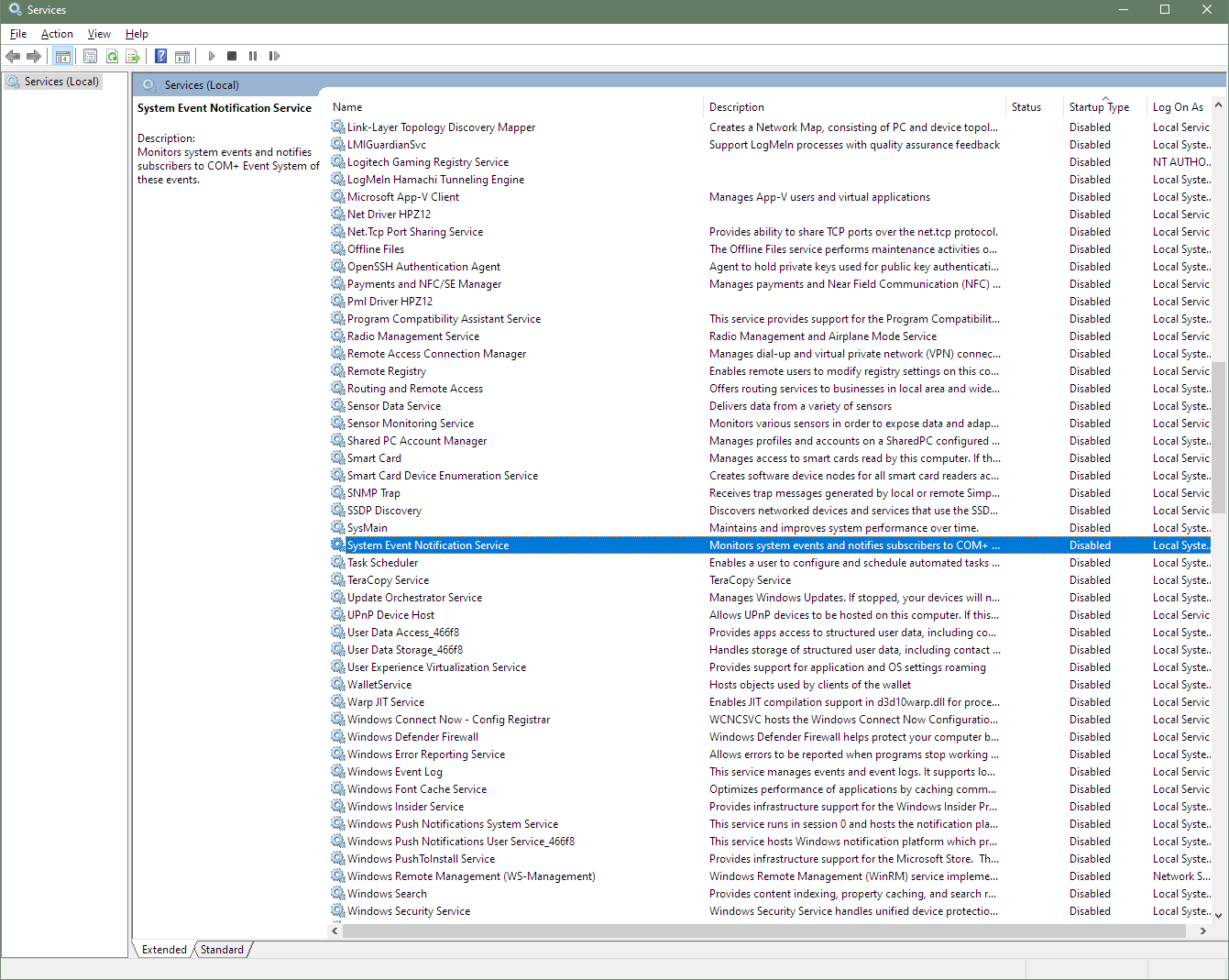Click the Start Service play icon

tap(212, 56)
